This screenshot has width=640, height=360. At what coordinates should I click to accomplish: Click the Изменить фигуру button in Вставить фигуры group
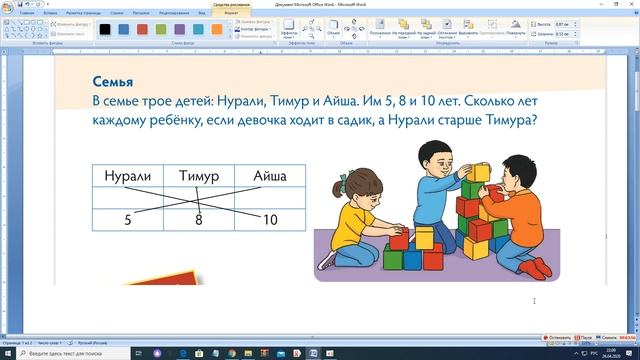[70, 24]
